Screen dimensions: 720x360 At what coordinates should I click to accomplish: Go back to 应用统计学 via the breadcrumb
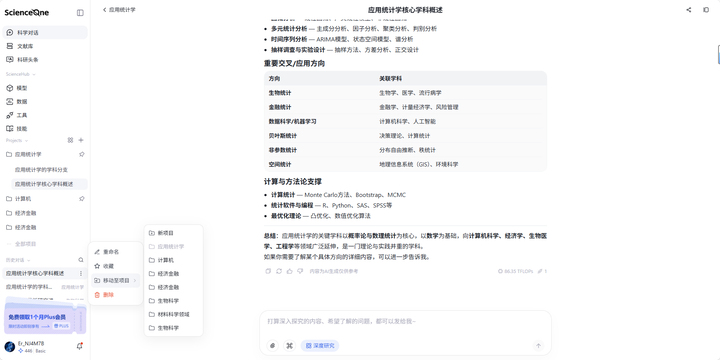(119, 10)
